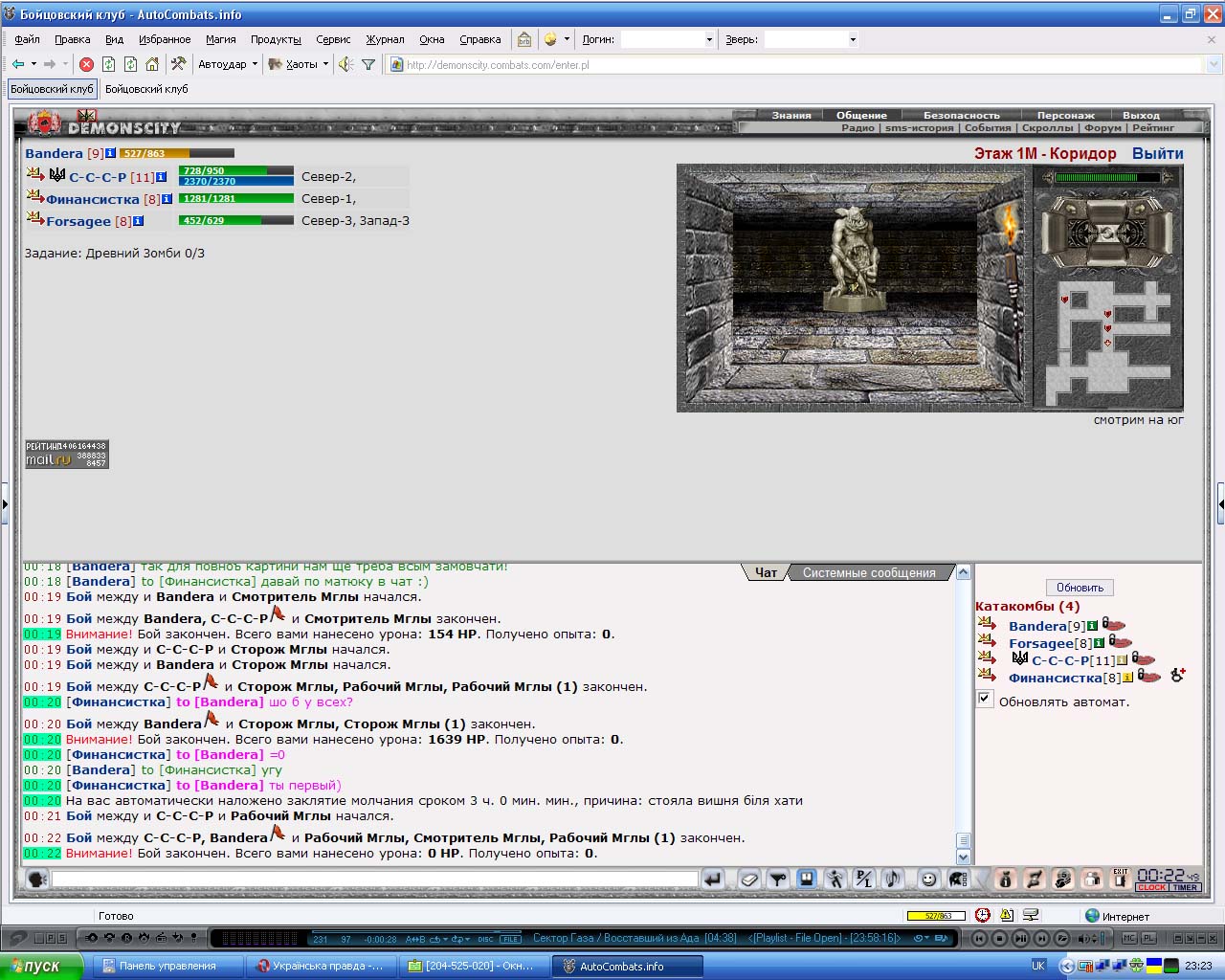Go to the home page icon
Image resolution: width=1225 pixels, height=980 pixels.
pyautogui.click(x=152, y=64)
